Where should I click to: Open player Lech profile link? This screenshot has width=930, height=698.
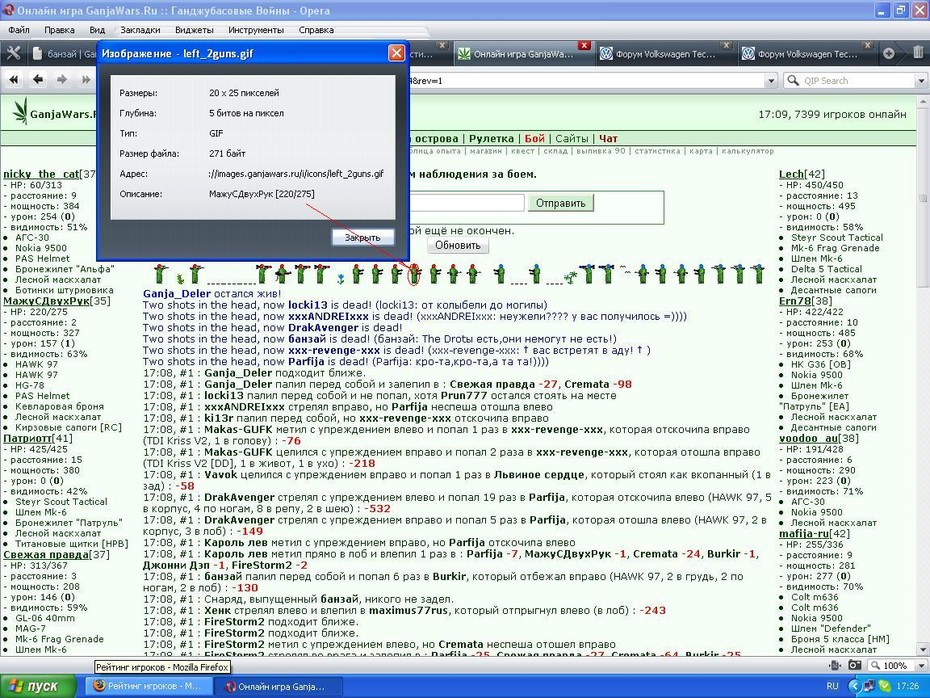tap(791, 174)
